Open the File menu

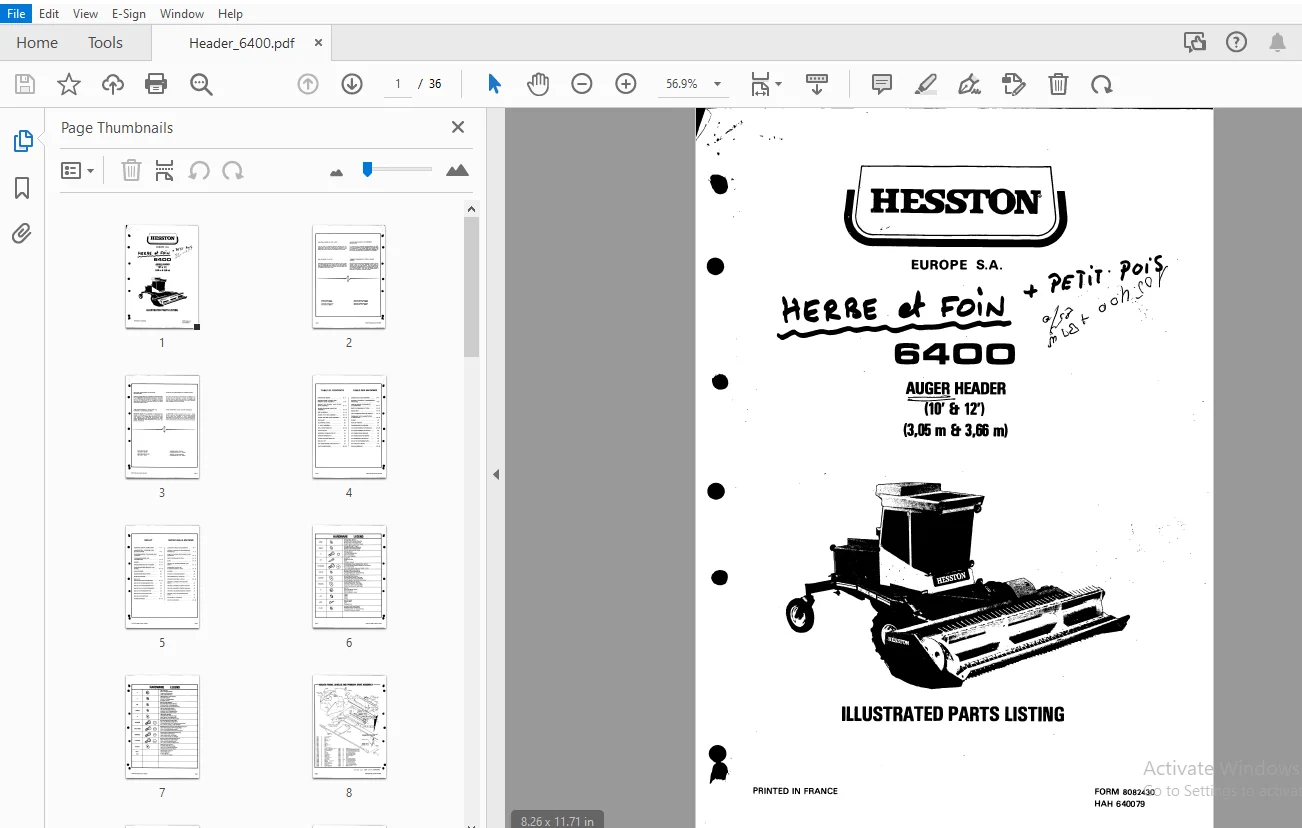16,13
